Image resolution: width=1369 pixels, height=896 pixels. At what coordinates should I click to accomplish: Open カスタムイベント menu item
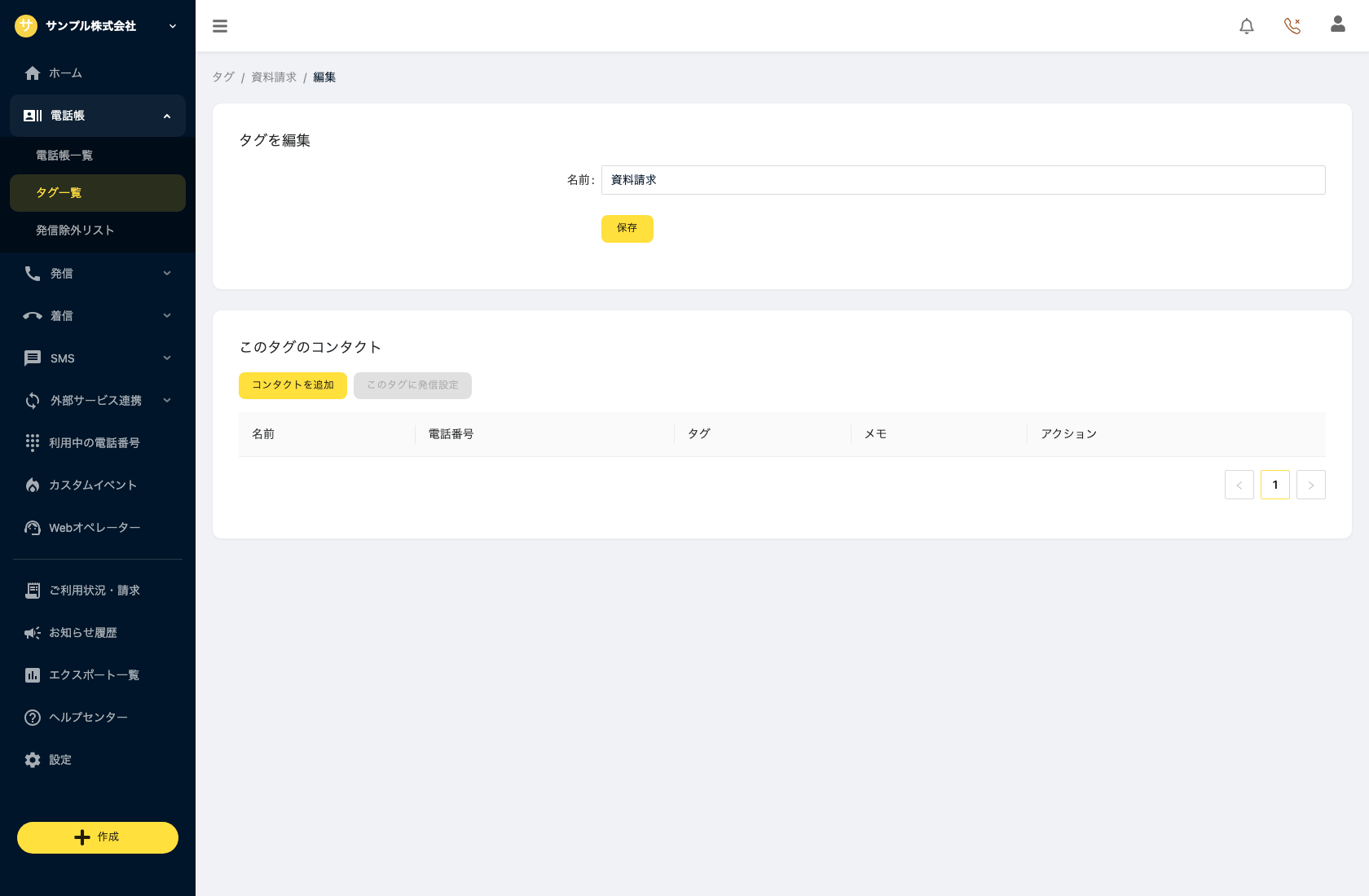[98, 485]
